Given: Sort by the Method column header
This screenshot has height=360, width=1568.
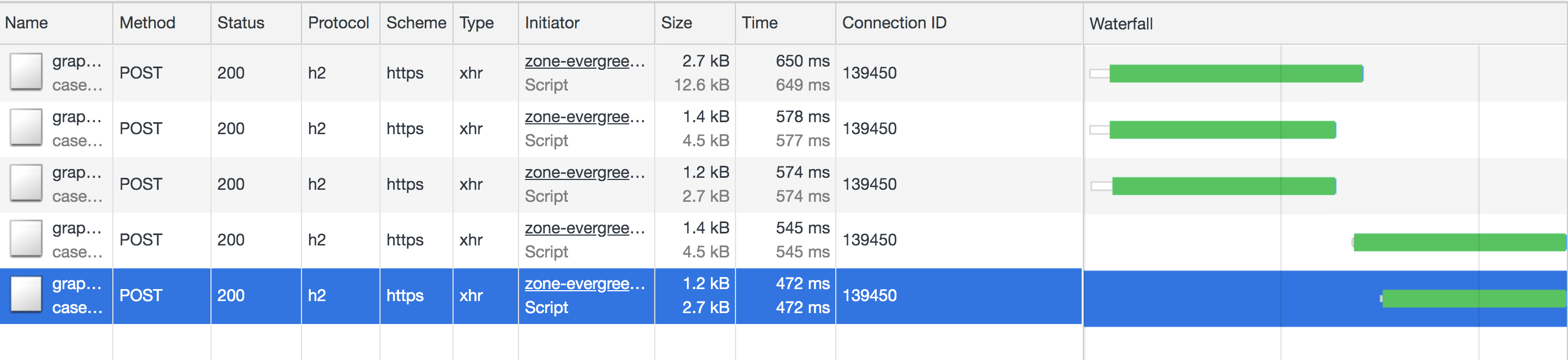Looking at the screenshot, I should (x=147, y=23).
